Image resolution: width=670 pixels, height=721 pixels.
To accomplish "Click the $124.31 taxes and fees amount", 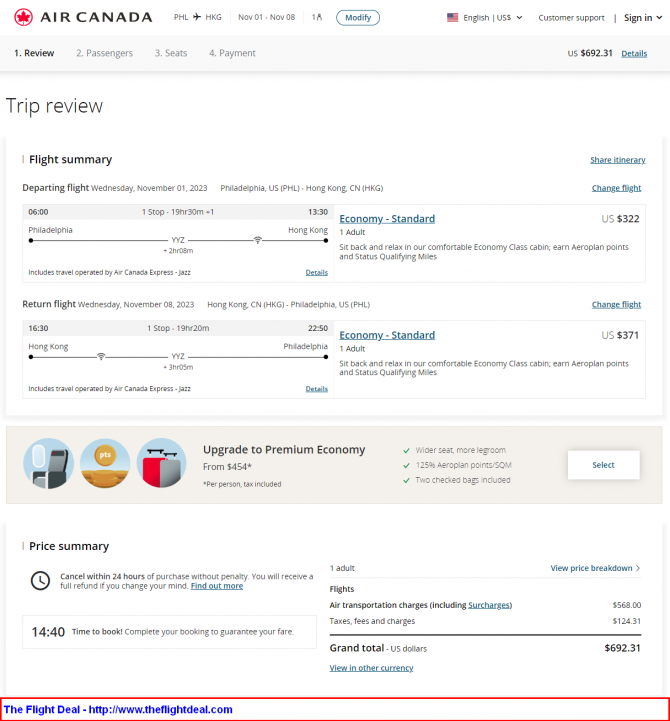I will 627,621.
